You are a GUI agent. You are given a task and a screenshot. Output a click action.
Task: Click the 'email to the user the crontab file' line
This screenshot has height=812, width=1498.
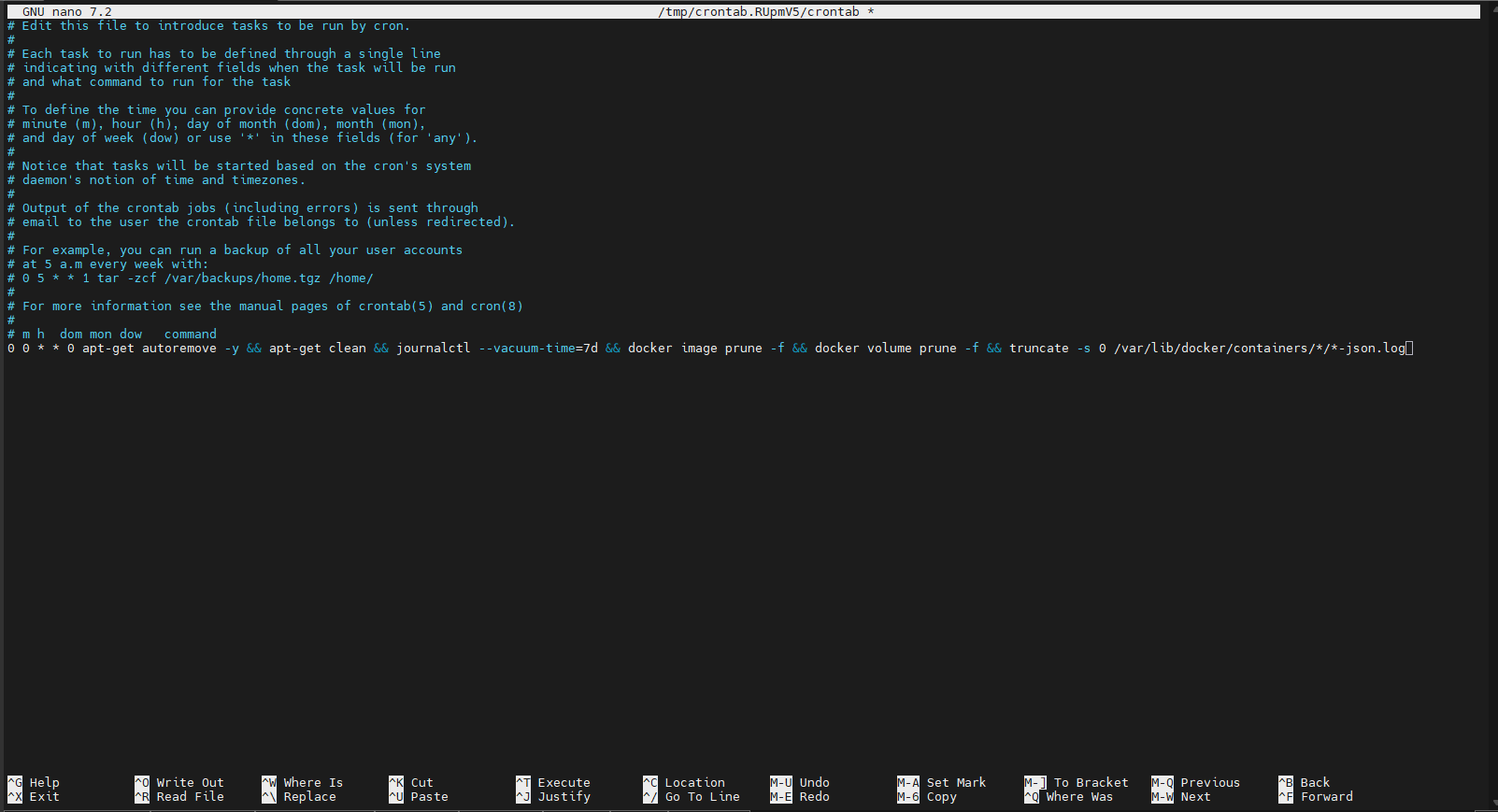click(x=262, y=222)
